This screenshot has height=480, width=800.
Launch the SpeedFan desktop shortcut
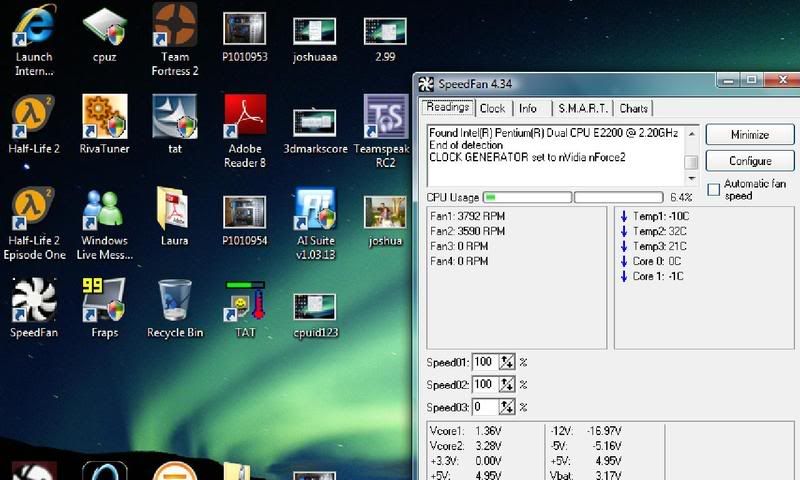34,308
